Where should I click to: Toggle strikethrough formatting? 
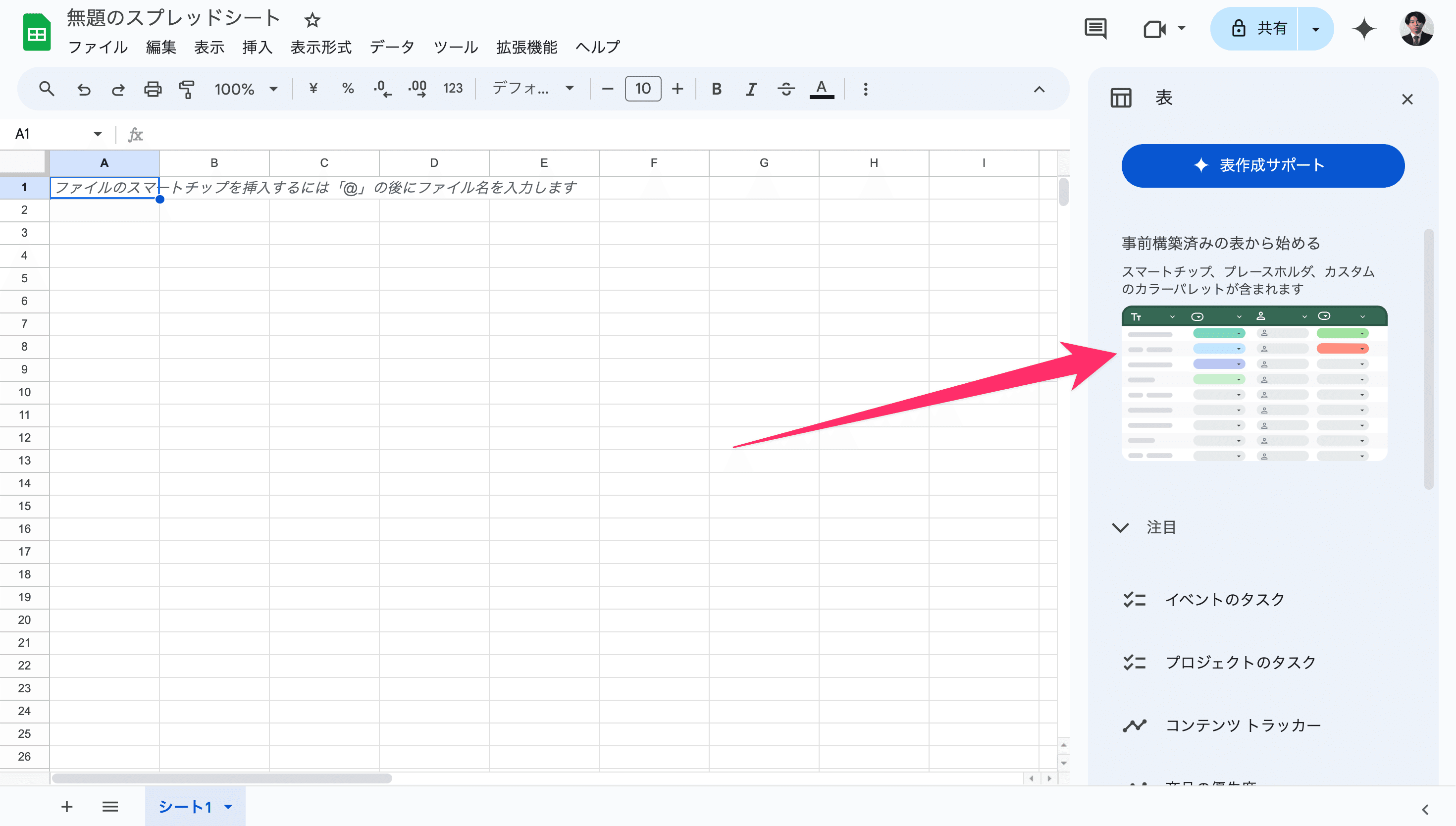click(x=785, y=89)
